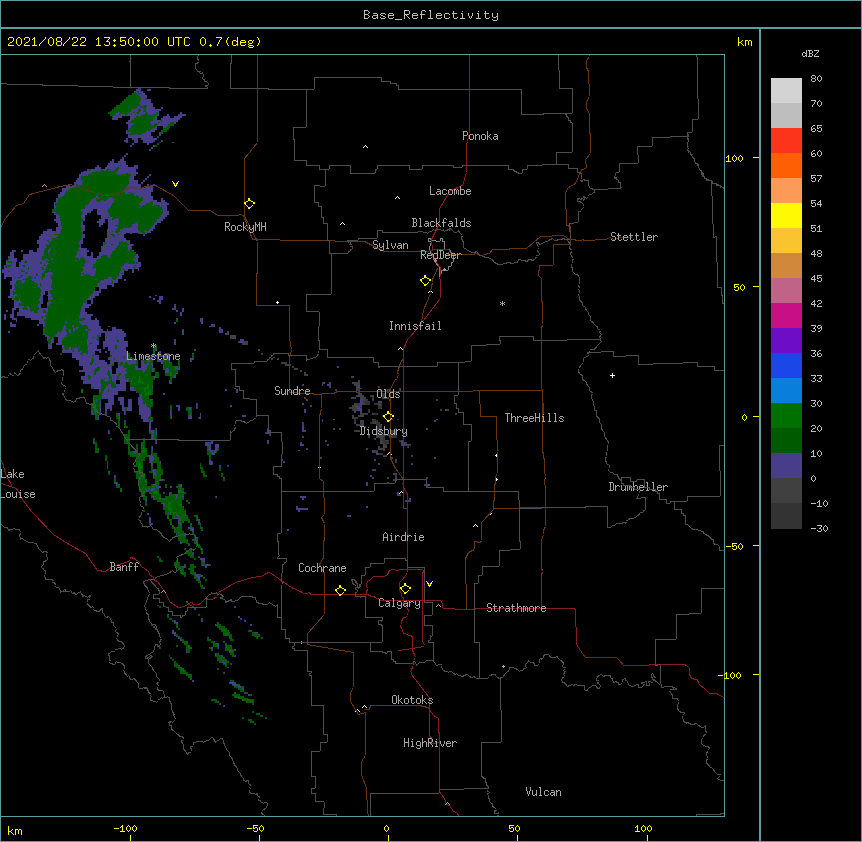Select the light gray 70–80 dBZ swatch
The height and width of the screenshot is (842, 862).
[786, 90]
